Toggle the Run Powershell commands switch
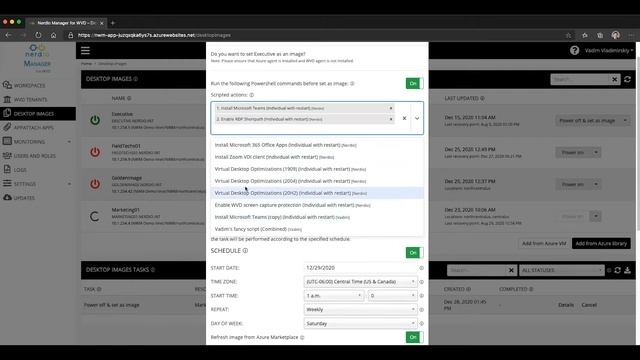640x360 pixels. click(414, 83)
